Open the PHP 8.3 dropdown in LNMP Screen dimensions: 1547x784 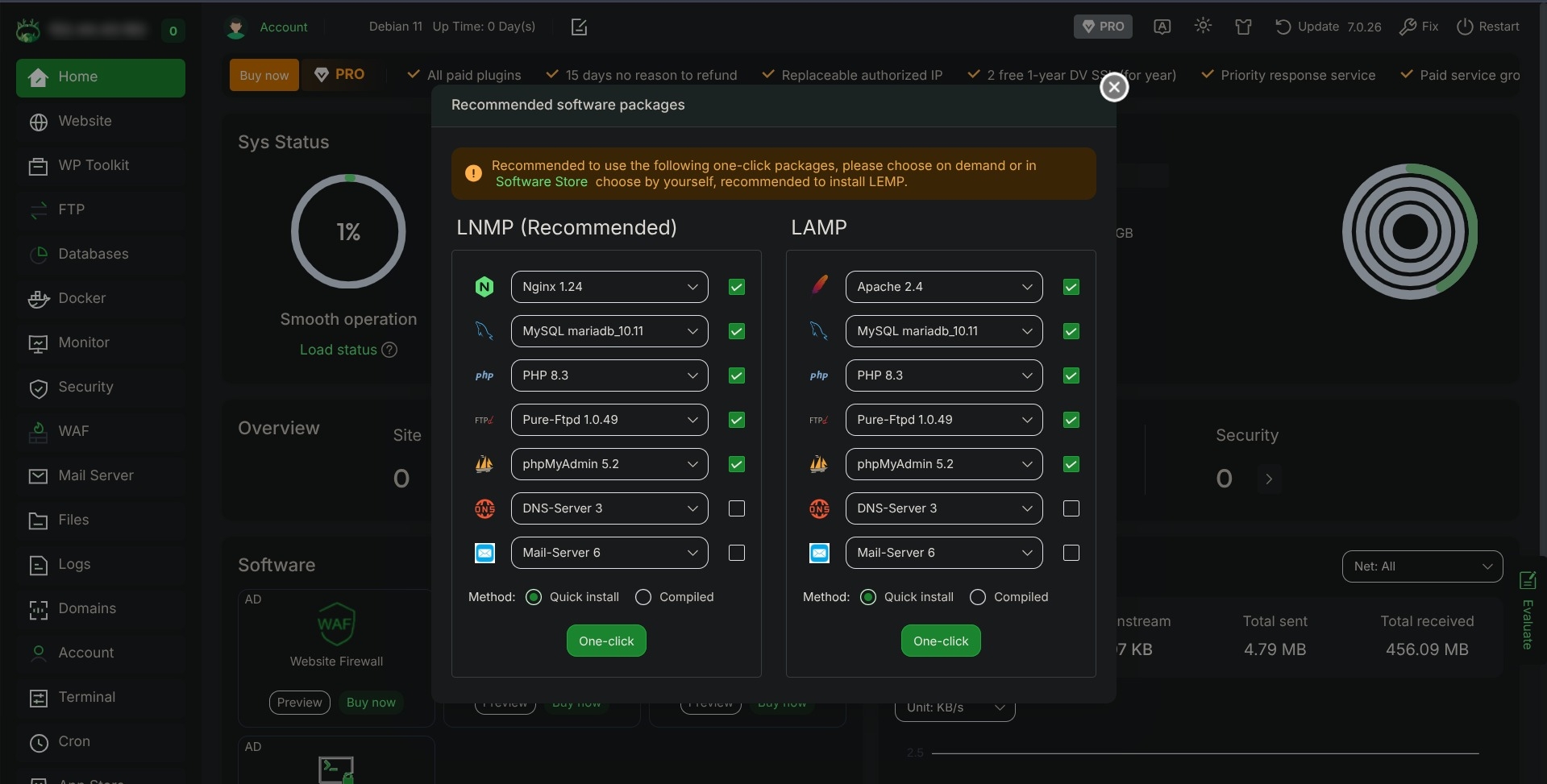pos(609,375)
